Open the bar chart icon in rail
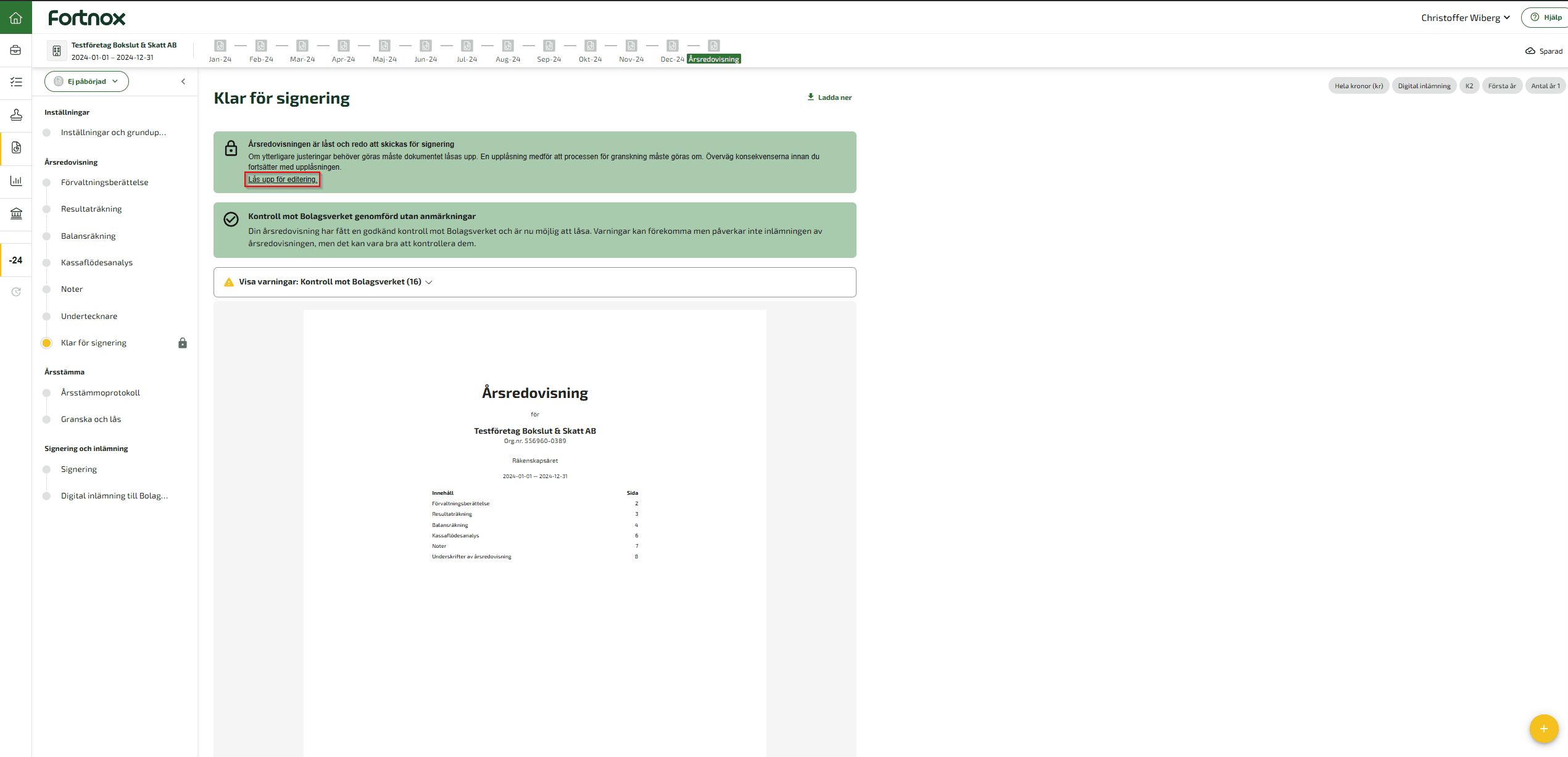The height and width of the screenshot is (757, 1568). tap(16, 181)
